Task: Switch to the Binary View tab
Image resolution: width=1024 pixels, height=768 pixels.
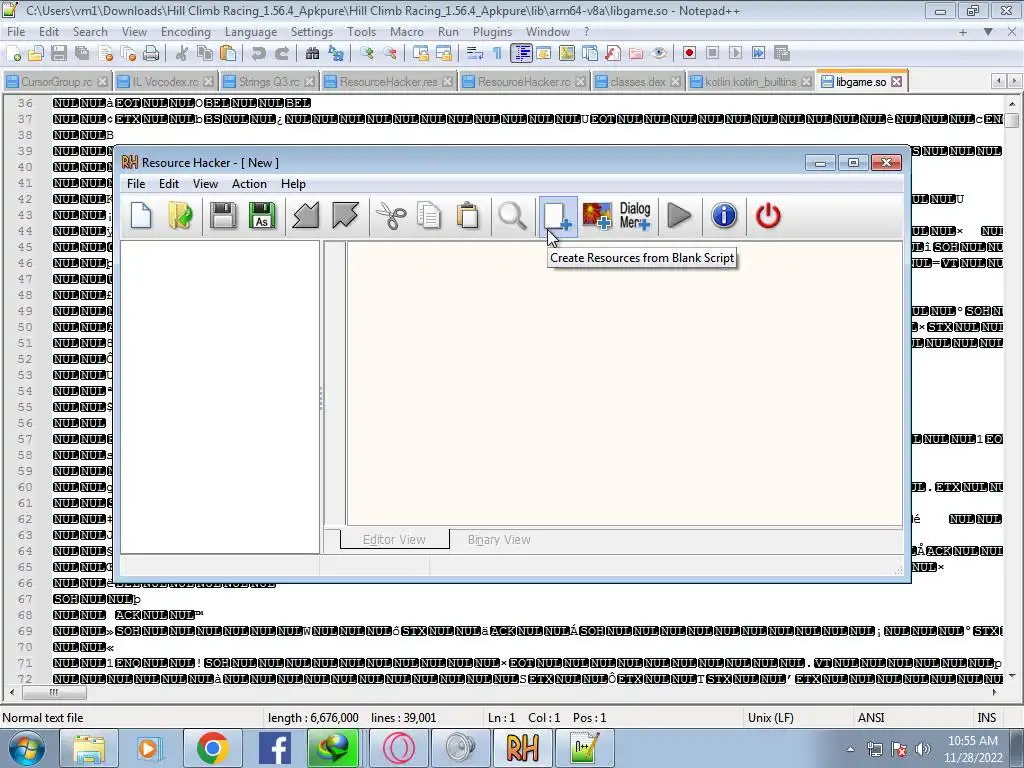Action: (x=499, y=540)
